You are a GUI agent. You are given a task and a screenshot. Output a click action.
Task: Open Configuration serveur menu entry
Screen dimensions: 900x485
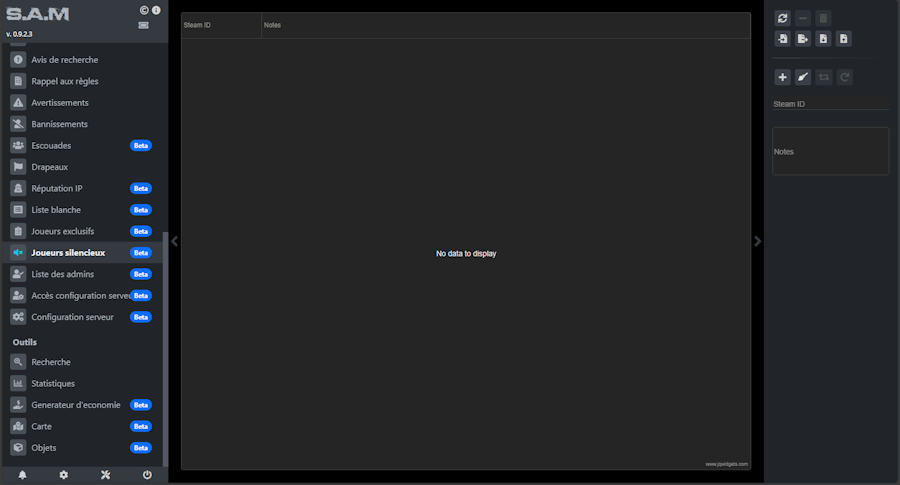72,317
